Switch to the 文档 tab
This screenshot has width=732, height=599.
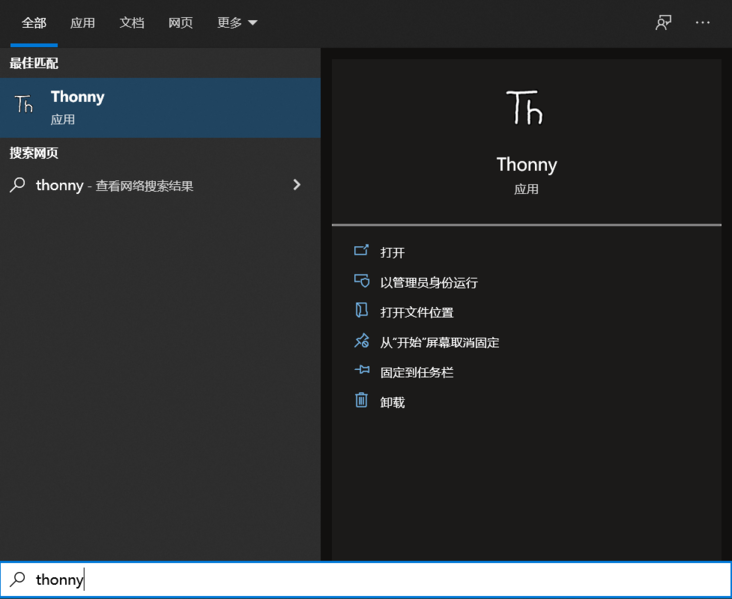point(132,22)
